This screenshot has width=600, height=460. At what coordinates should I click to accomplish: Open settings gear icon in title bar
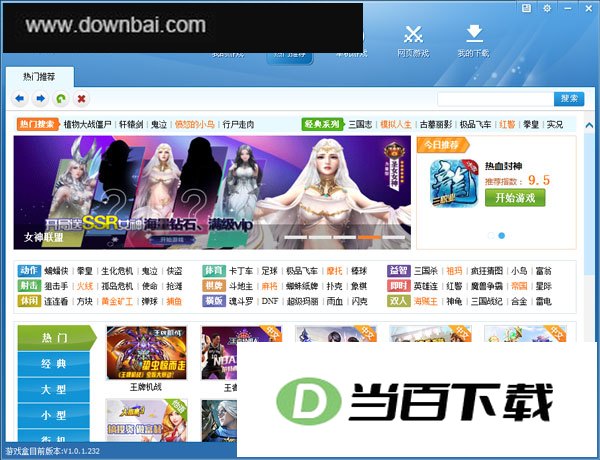tap(547, 8)
